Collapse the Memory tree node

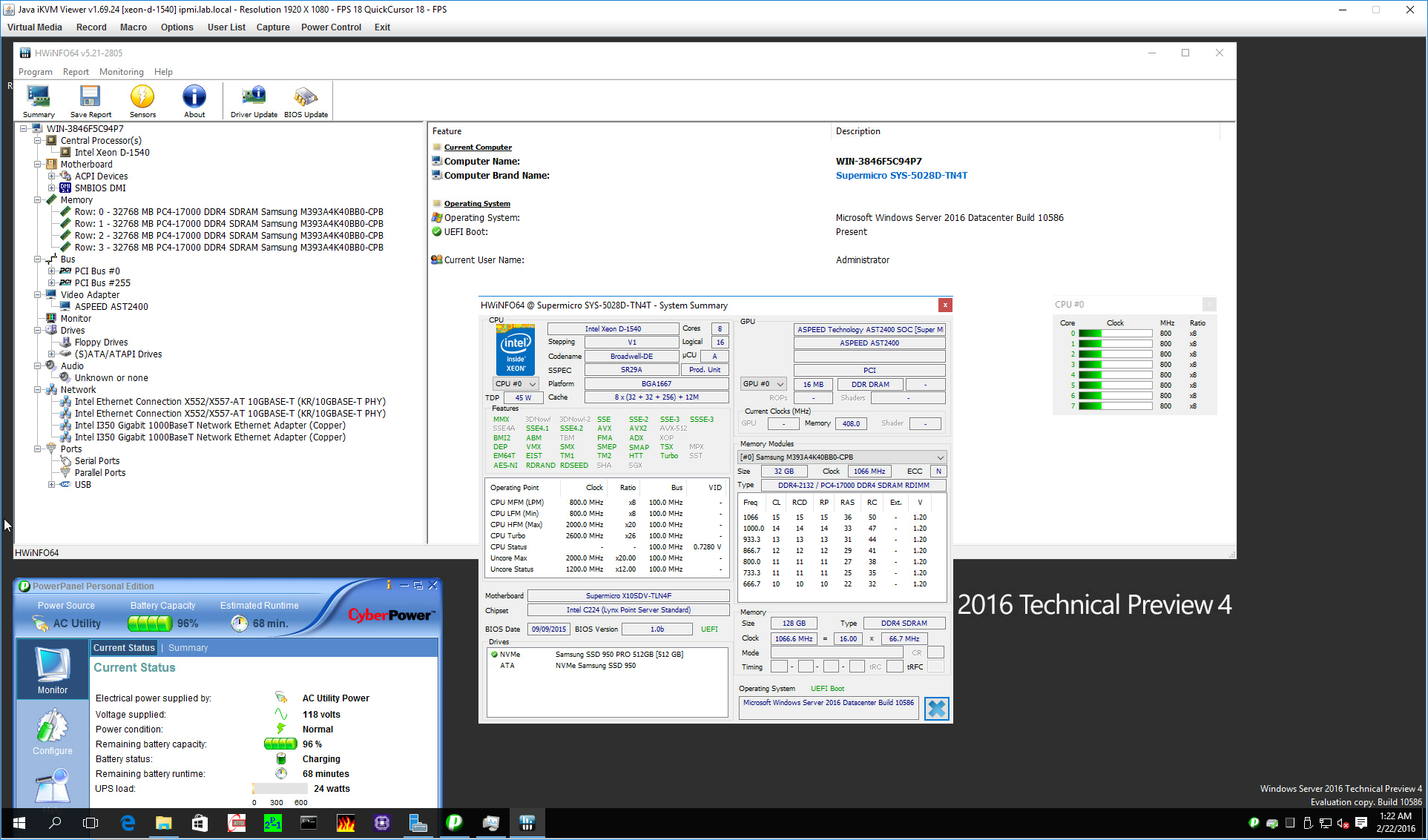[x=38, y=199]
